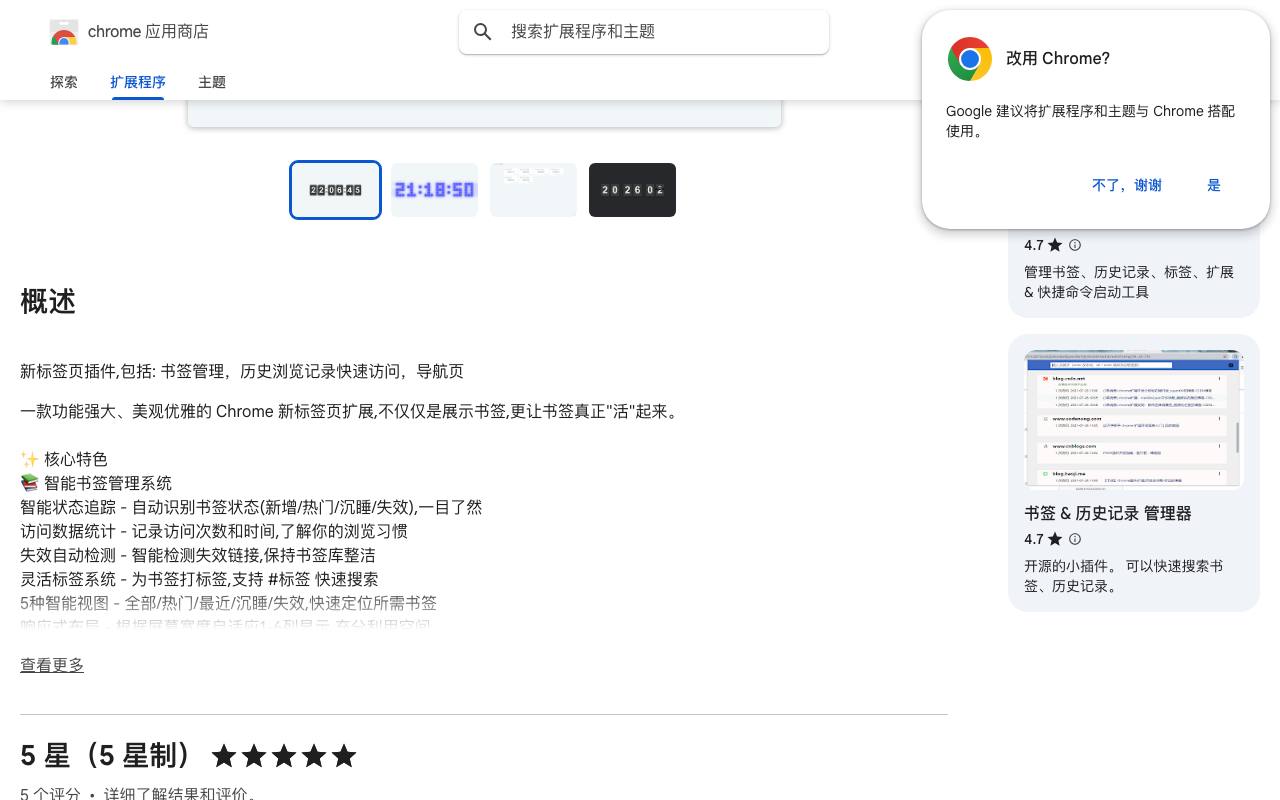Select the dark 202602 thumbnail
The image size is (1280, 800).
point(632,190)
